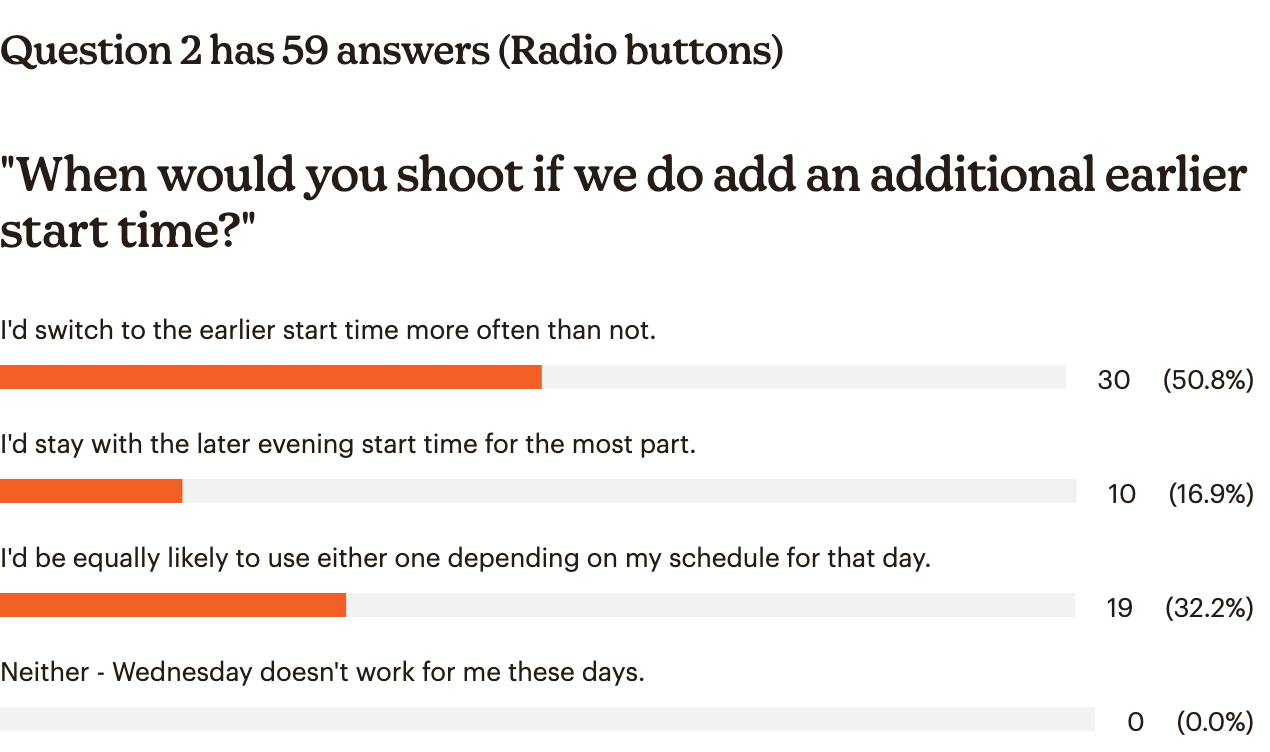Click the empty gray bar for Neither answer

(547, 719)
